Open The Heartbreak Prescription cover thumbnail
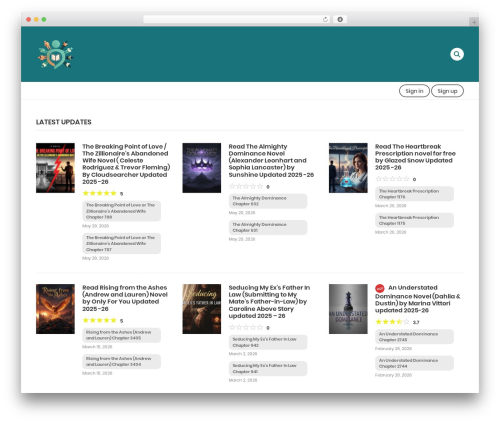 pyautogui.click(x=348, y=168)
